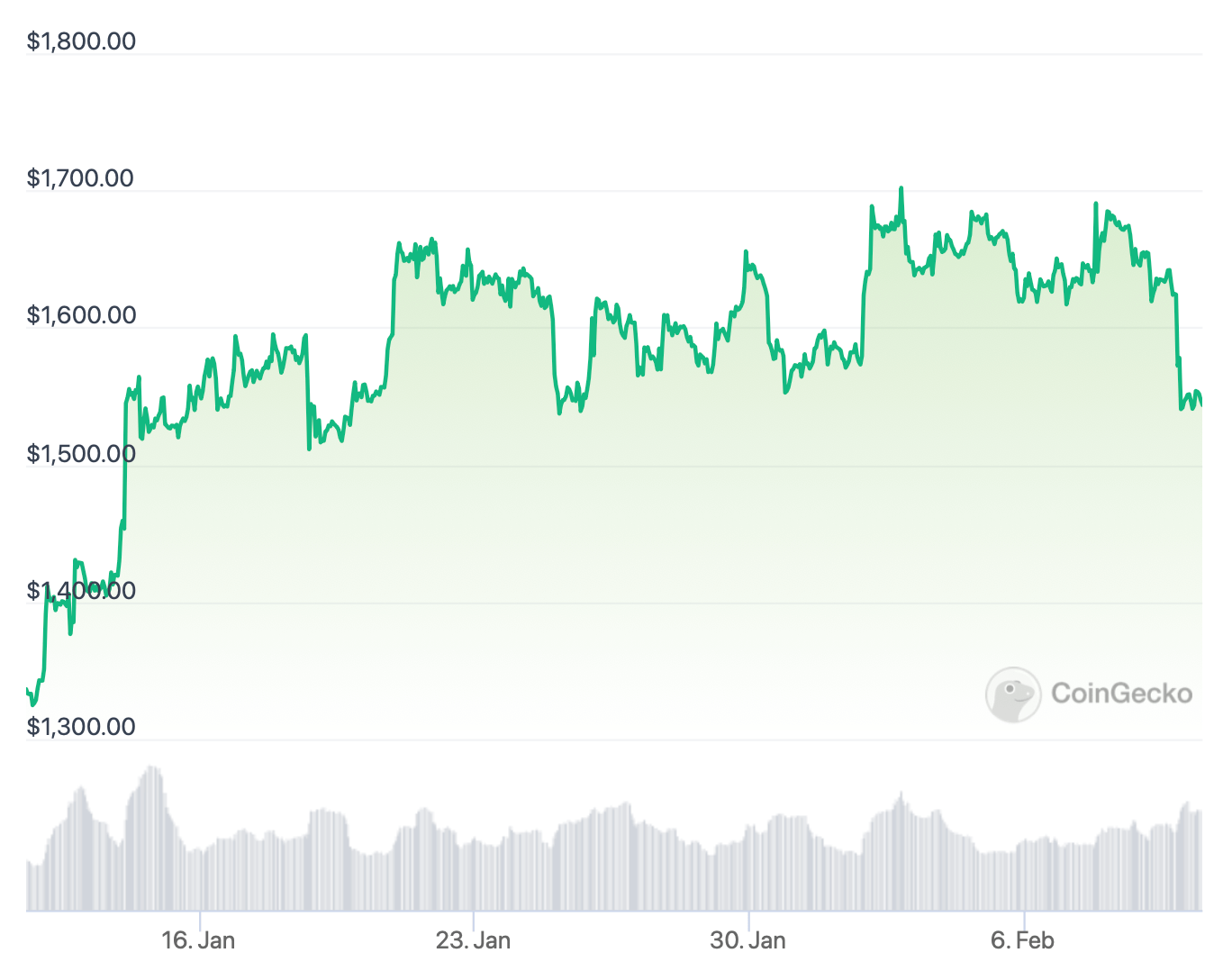
Task: Click the CoinGecko gecko logo icon
Action: coord(1013,694)
